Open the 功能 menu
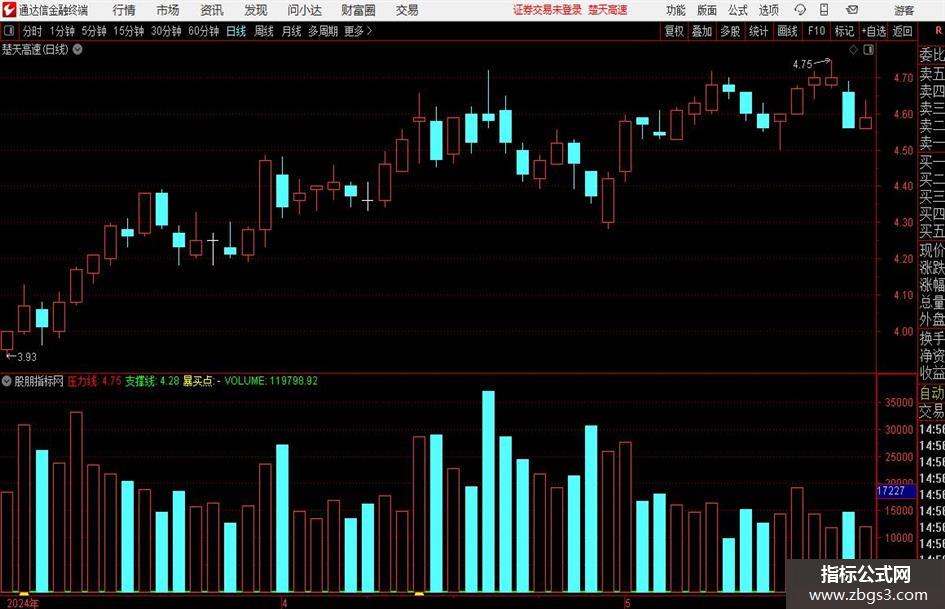 (676, 10)
